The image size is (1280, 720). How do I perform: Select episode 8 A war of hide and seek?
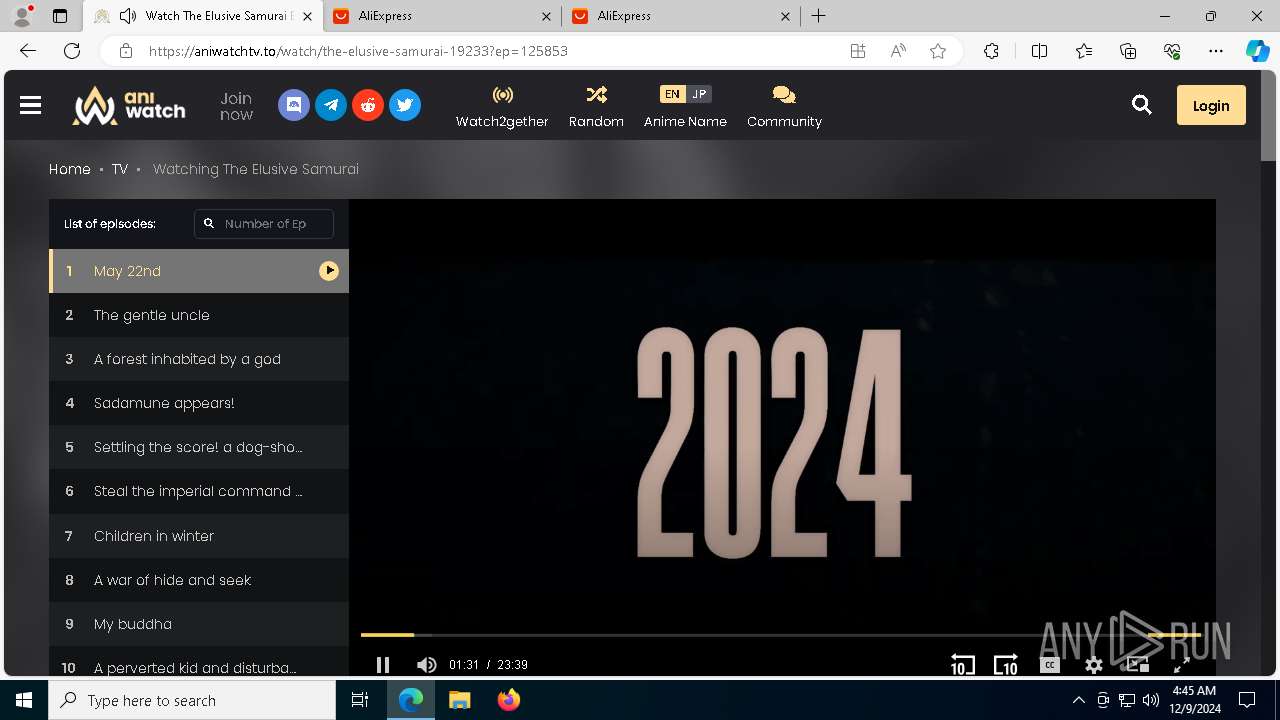coord(199,580)
